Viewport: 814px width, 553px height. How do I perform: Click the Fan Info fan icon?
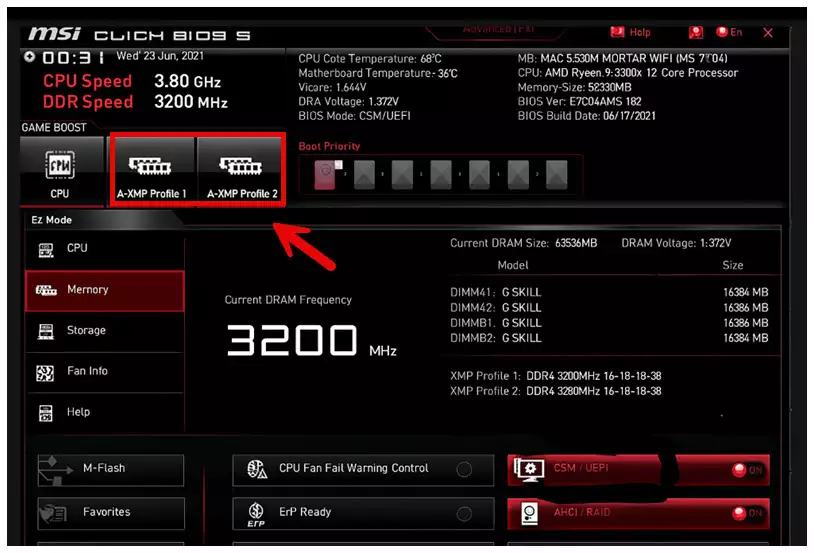(45, 372)
